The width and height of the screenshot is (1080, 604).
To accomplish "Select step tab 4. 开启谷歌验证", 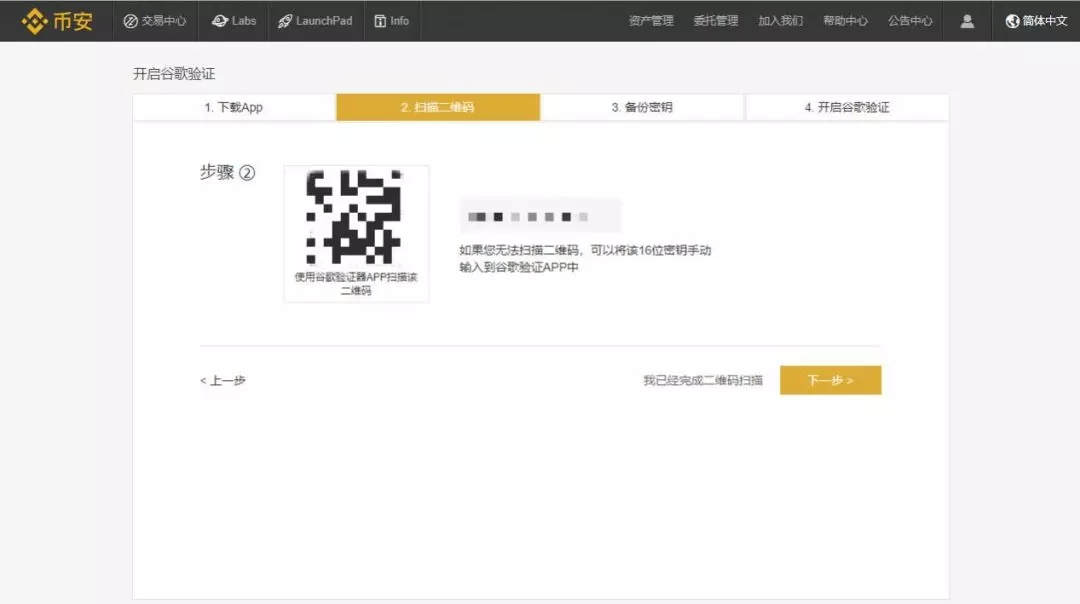I will coord(847,107).
